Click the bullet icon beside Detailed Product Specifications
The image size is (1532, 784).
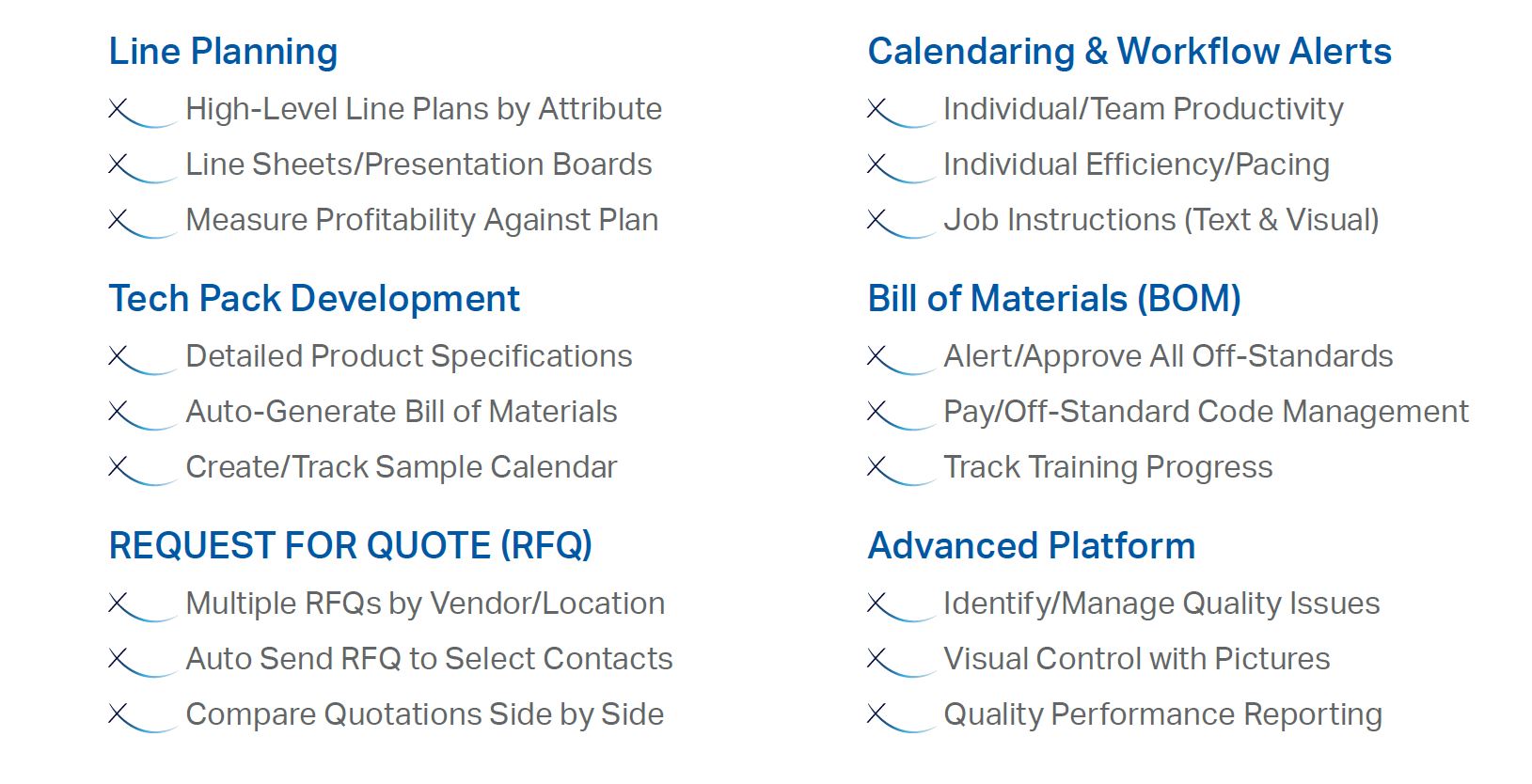pos(143,359)
